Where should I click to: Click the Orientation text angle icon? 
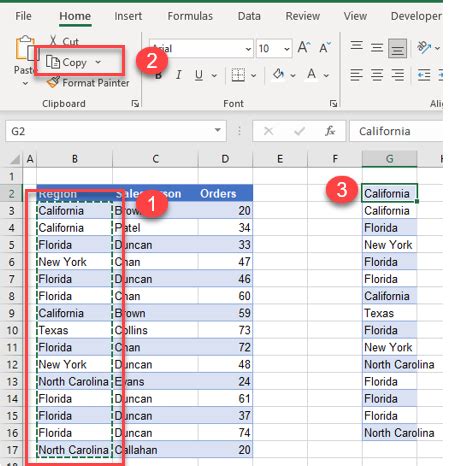pos(424,47)
